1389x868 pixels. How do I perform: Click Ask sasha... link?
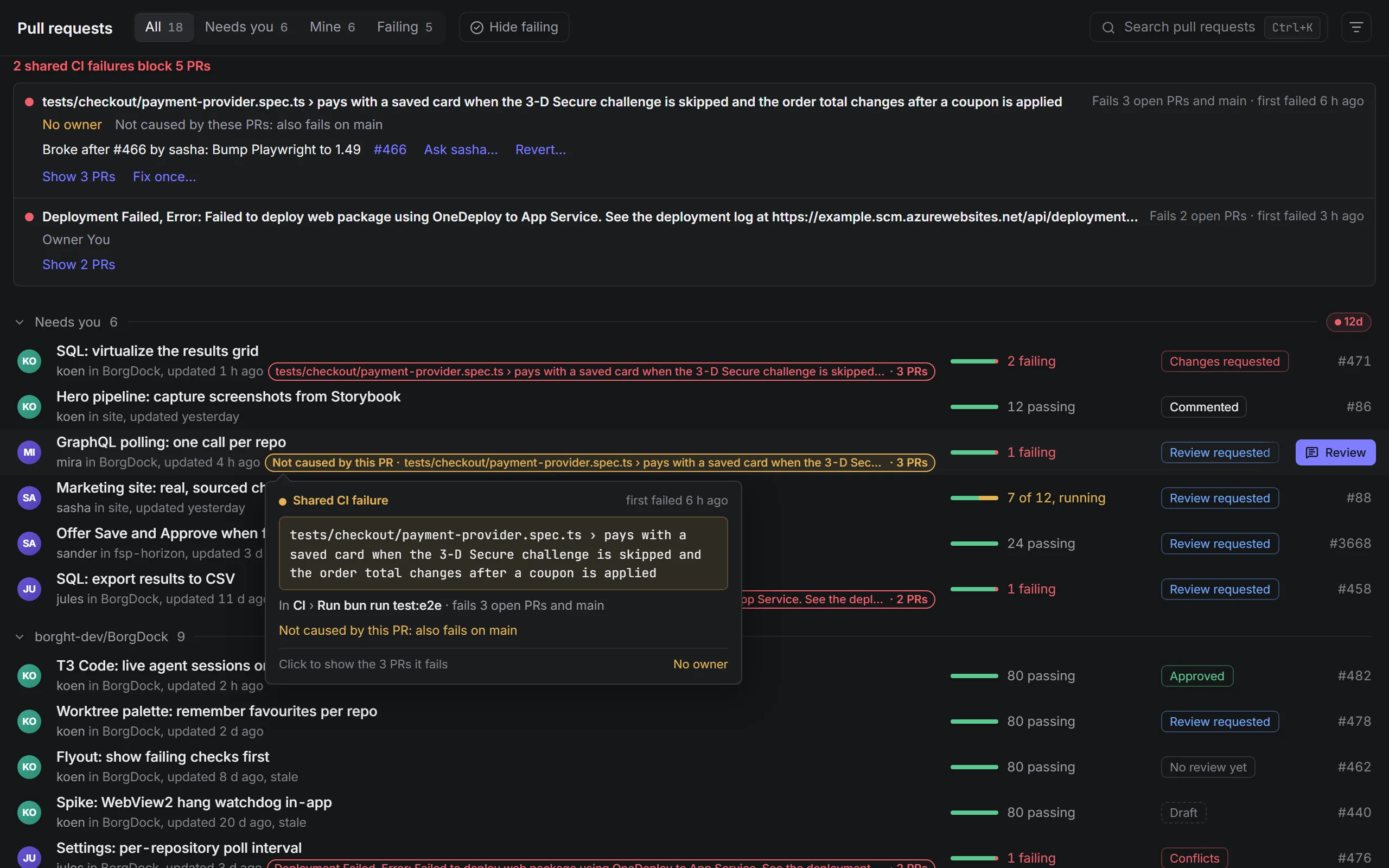pyautogui.click(x=461, y=150)
